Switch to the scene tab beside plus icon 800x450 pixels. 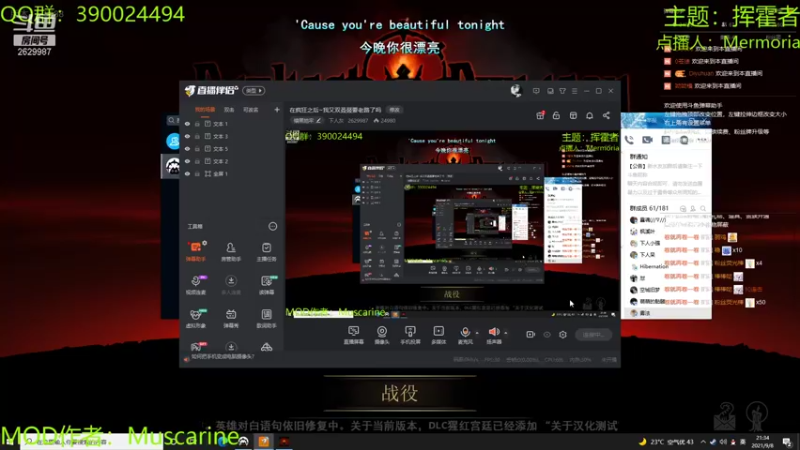251,110
